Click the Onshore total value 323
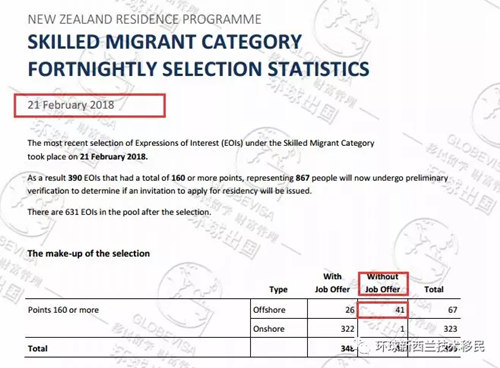Image resolution: width=500 pixels, height=368 pixels. tap(450, 329)
